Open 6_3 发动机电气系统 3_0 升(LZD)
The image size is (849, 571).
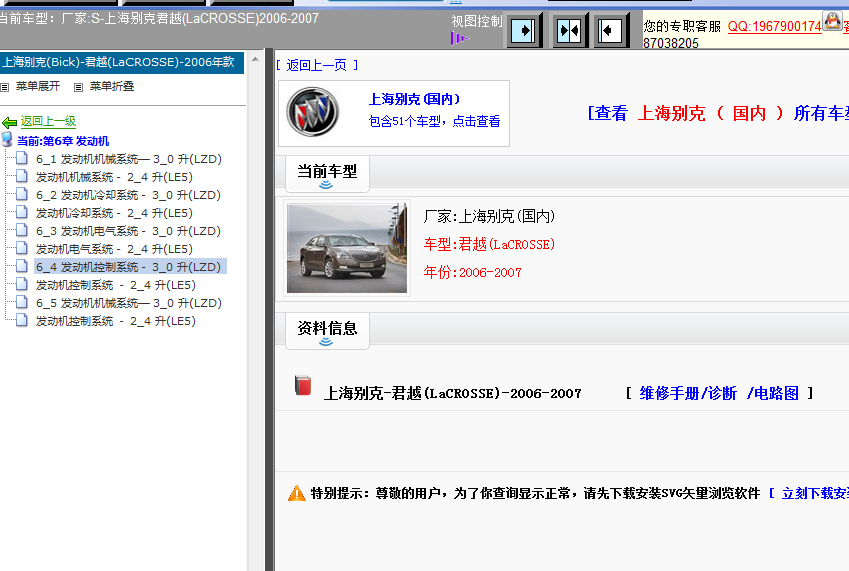coord(128,231)
